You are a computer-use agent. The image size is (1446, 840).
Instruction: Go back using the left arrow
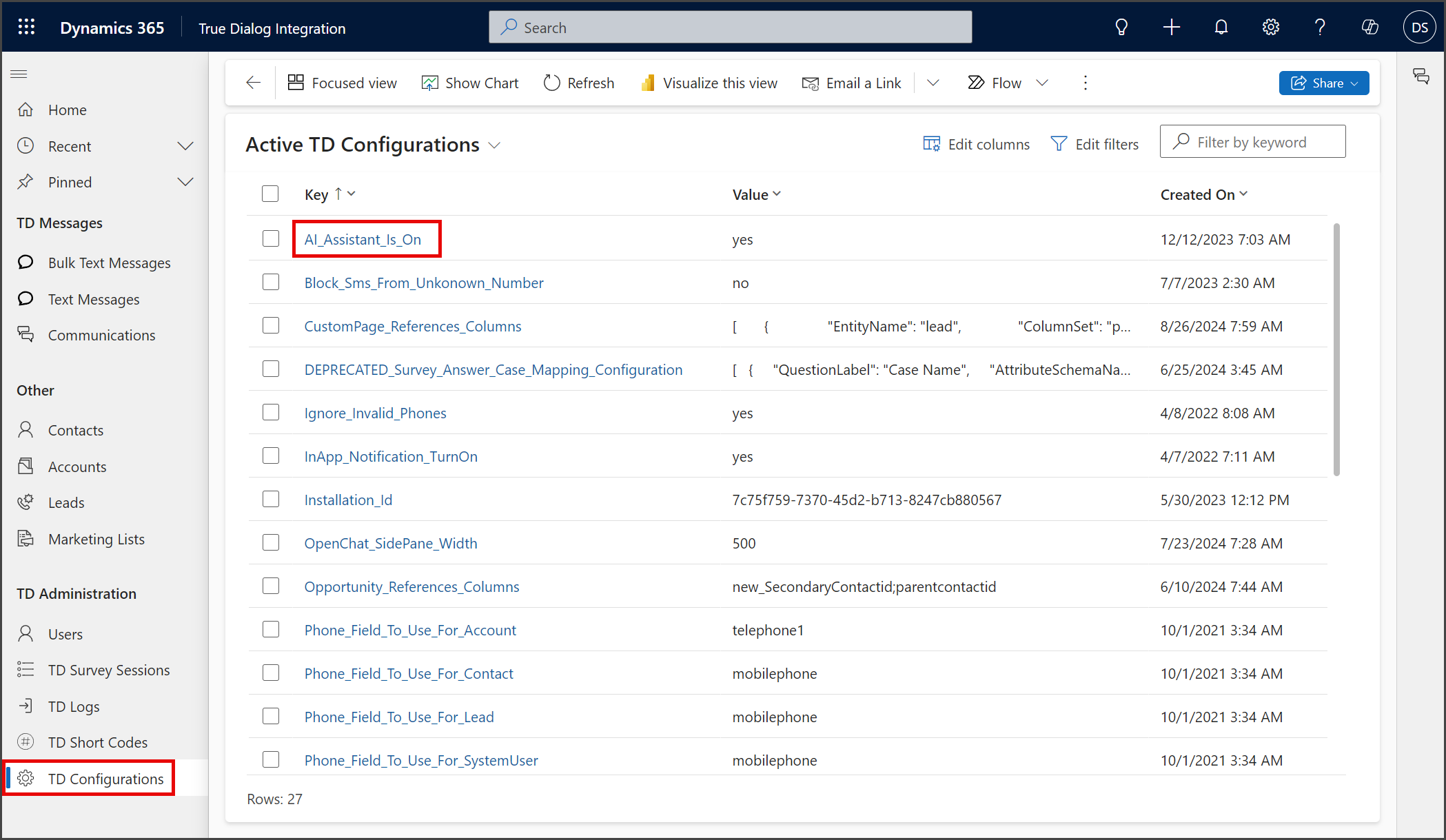tap(253, 83)
